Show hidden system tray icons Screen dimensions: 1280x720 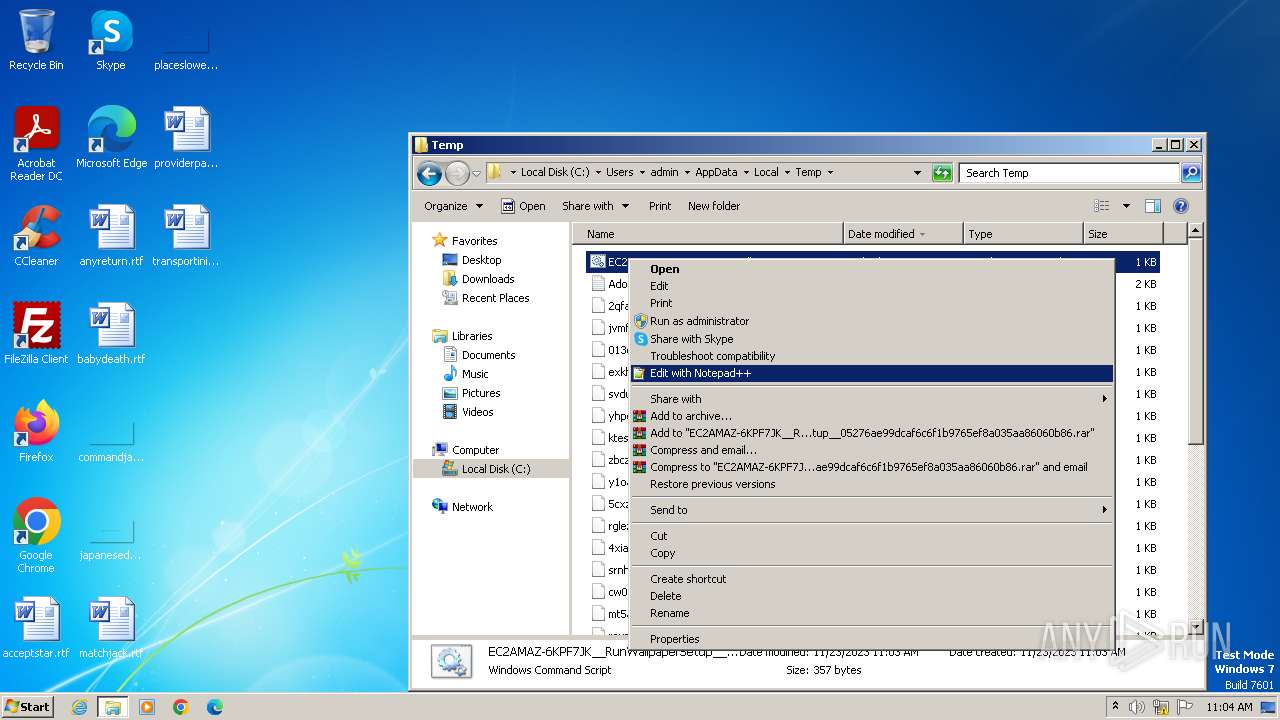pos(1115,707)
